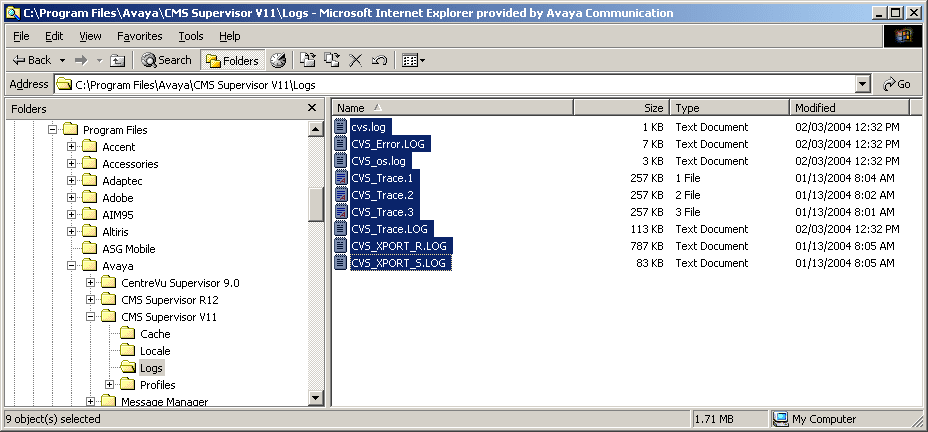Open the History toolbar icon

278,60
